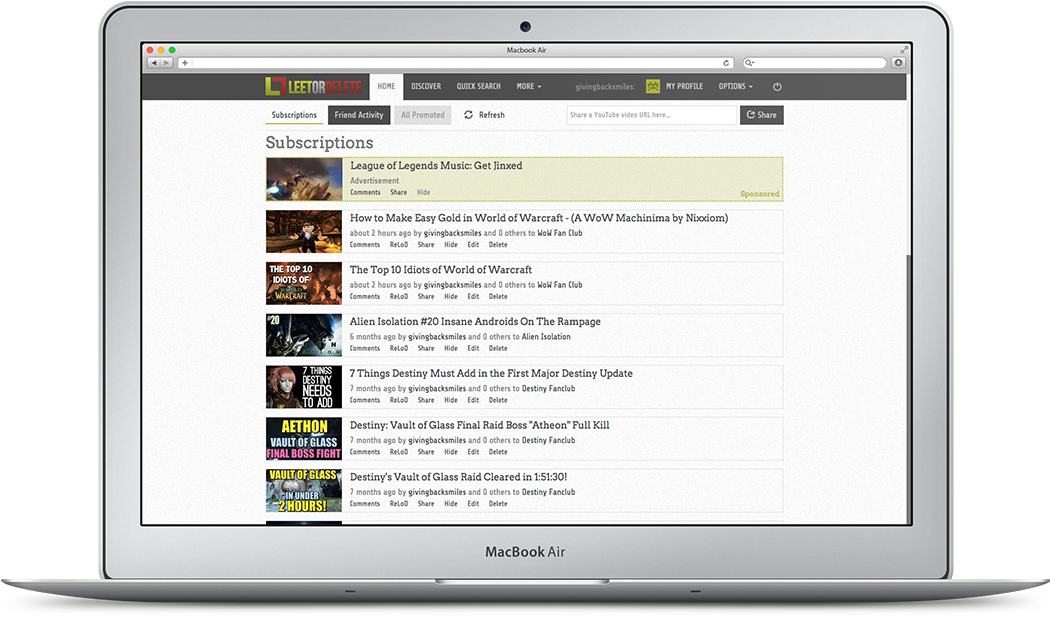Open Destiny's Vault of Glass Raid Cleared title
Screen dimensions: 1050x620
click(x=458, y=477)
